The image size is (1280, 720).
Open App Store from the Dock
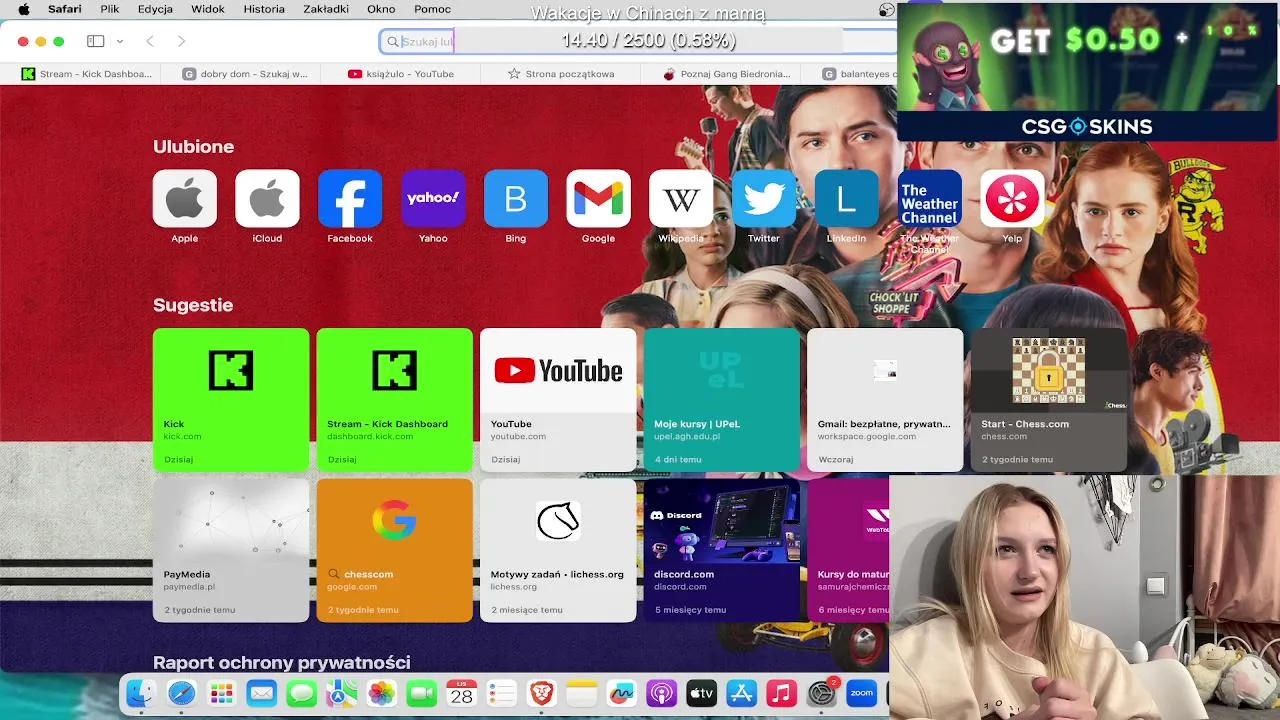click(x=741, y=693)
